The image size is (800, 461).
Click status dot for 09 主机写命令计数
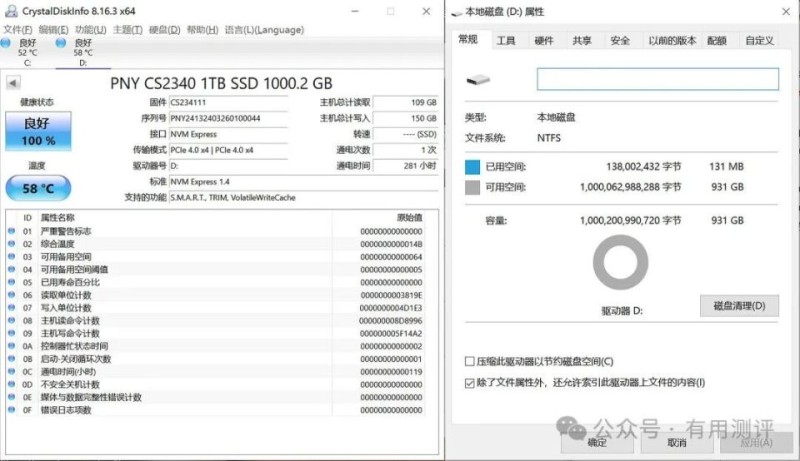(x=11, y=333)
